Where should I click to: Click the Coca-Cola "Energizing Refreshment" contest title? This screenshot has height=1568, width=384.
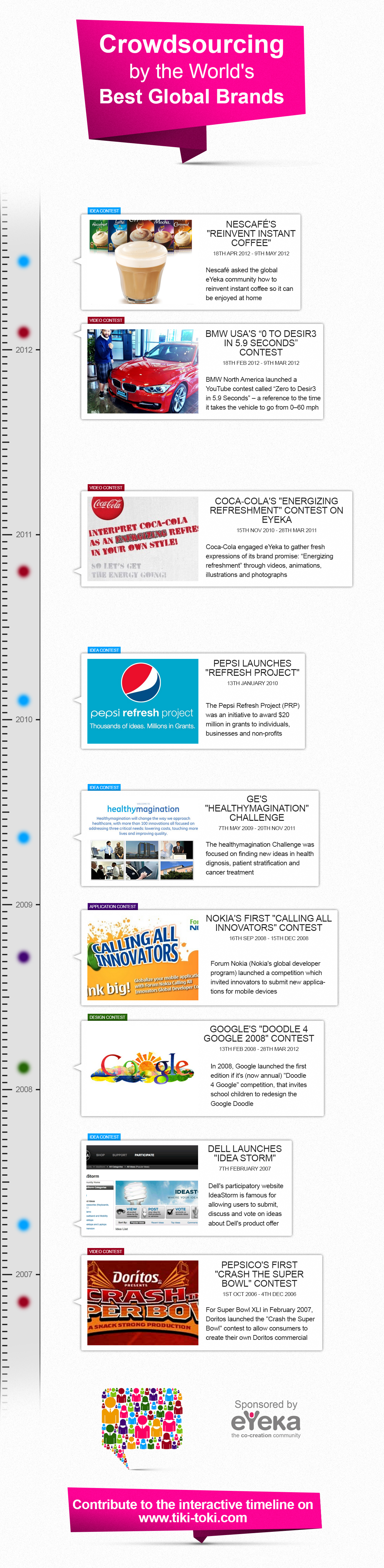(276, 510)
